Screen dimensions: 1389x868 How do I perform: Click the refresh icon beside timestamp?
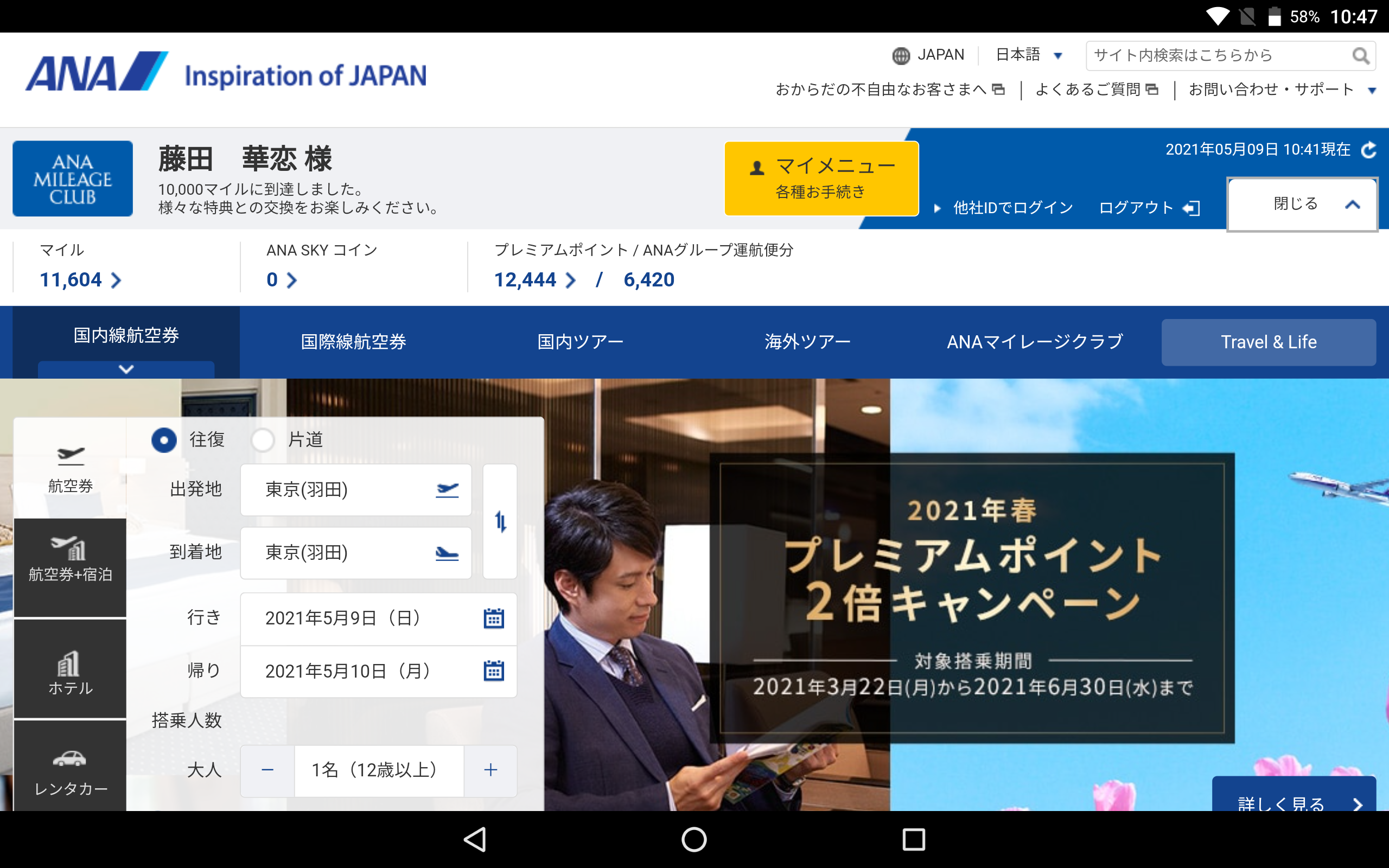1368,150
